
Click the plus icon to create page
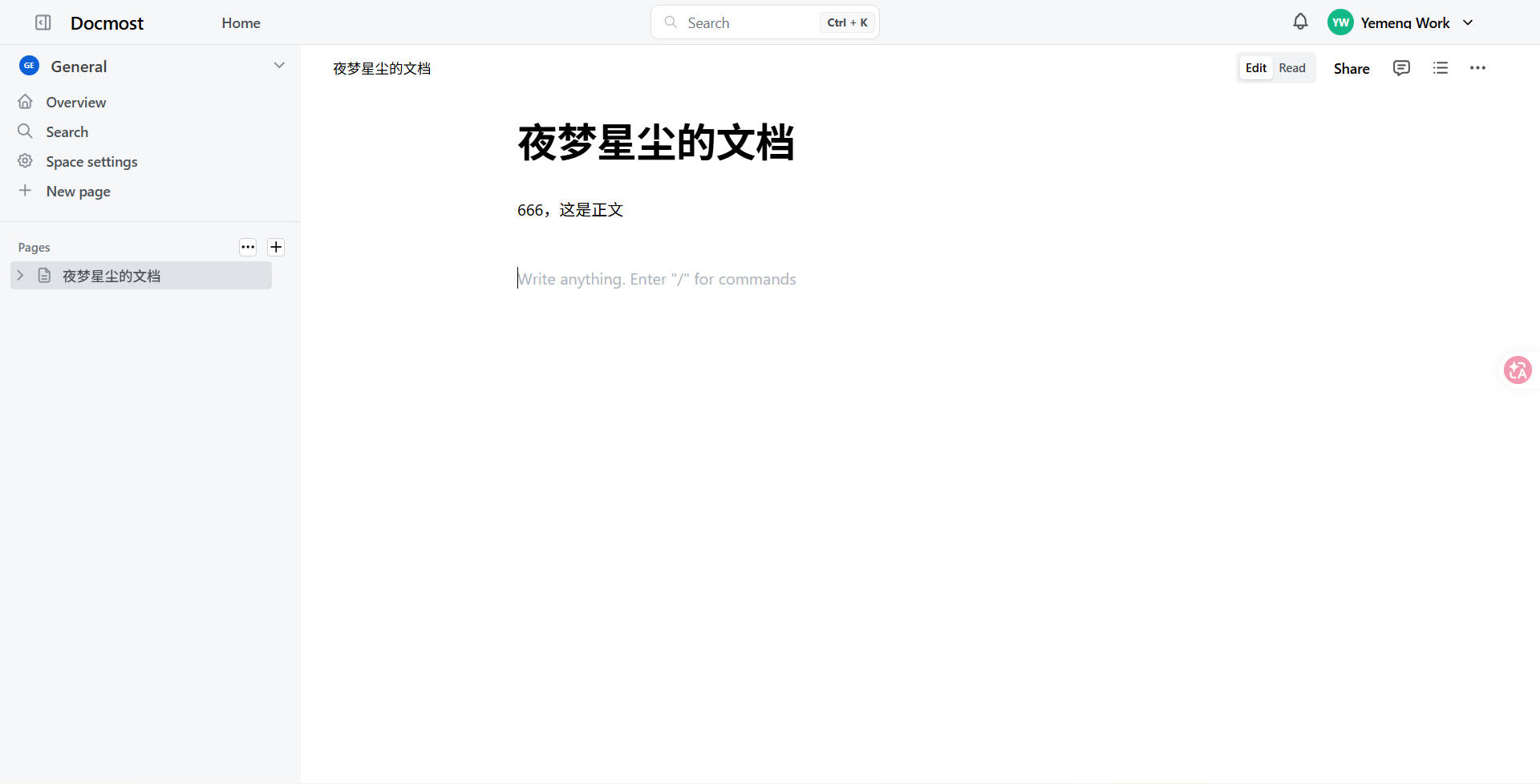[276, 247]
